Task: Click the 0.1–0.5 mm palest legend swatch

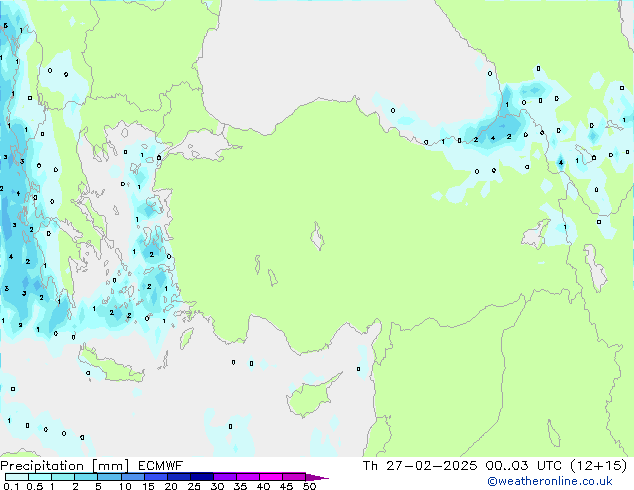Action: [x=17, y=477]
